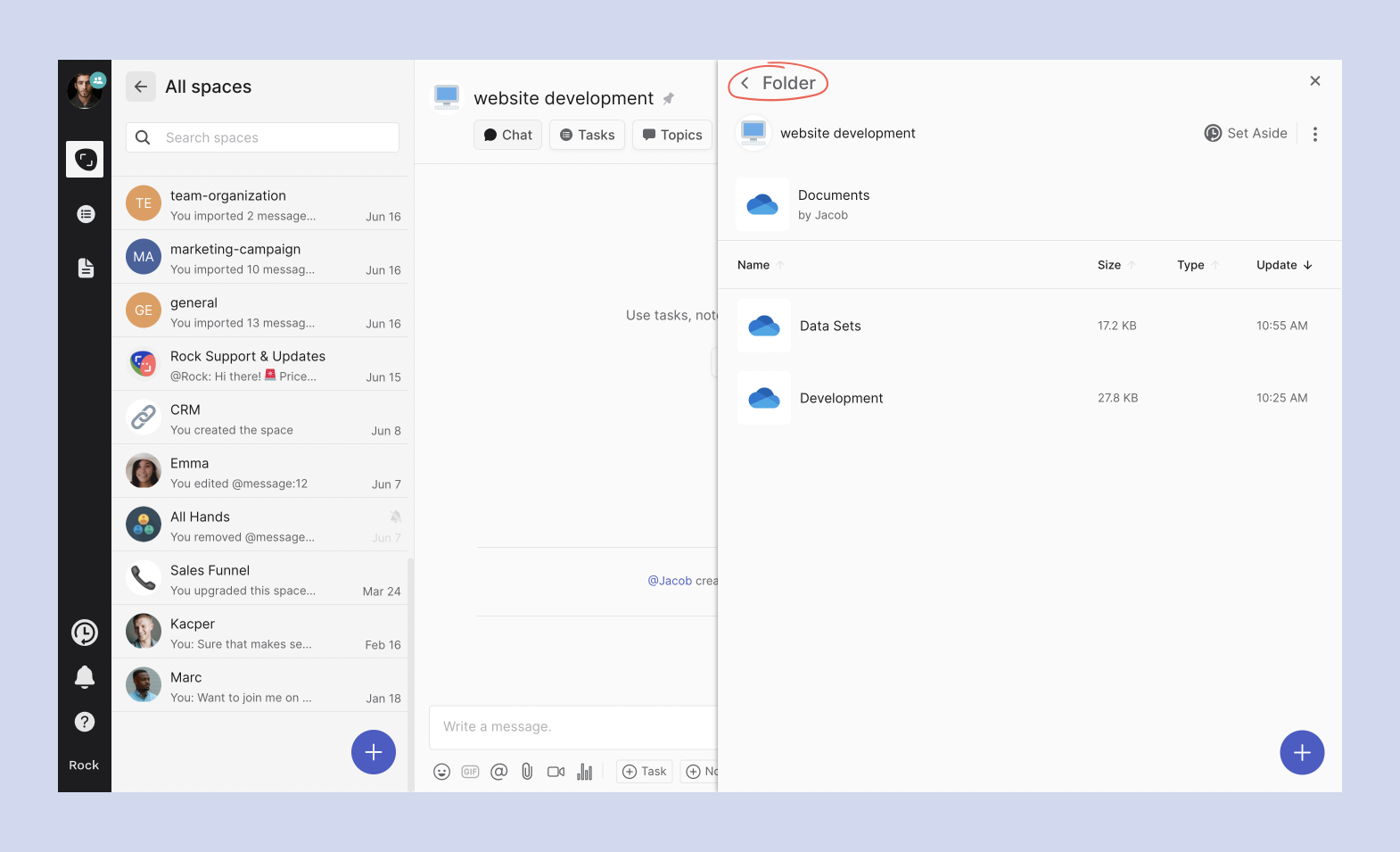The image size is (1400, 852).
Task: Open the help question mark icon
Action: [85, 722]
